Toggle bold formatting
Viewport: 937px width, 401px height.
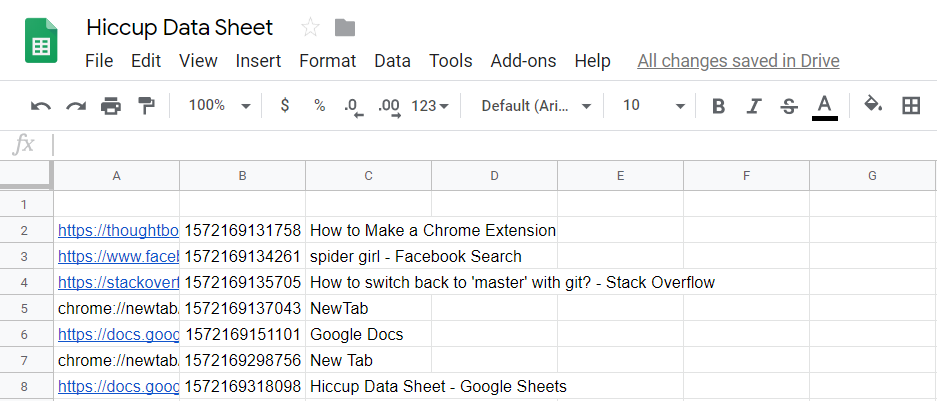click(718, 106)
